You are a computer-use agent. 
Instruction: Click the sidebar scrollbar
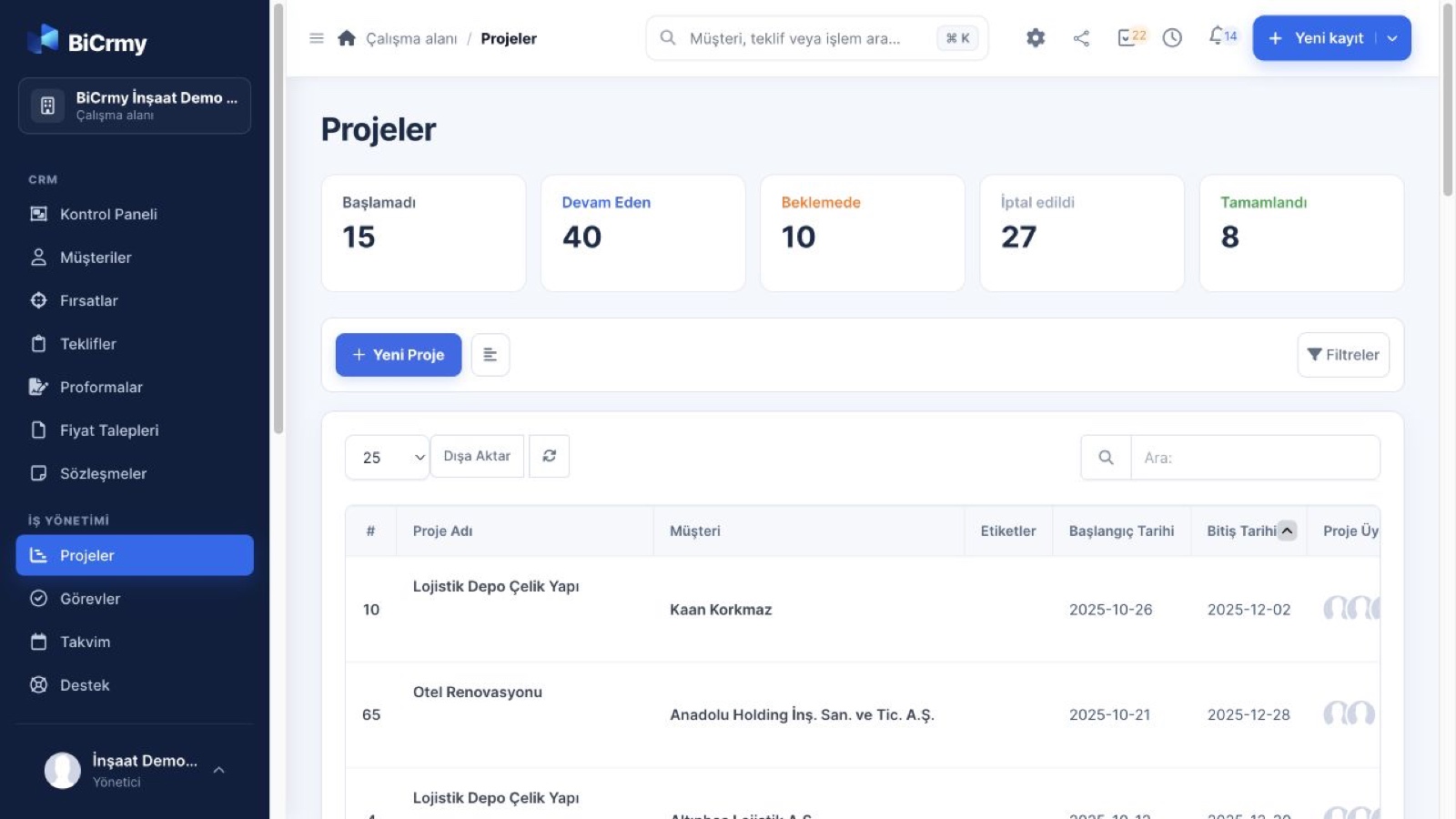(278, 218)
